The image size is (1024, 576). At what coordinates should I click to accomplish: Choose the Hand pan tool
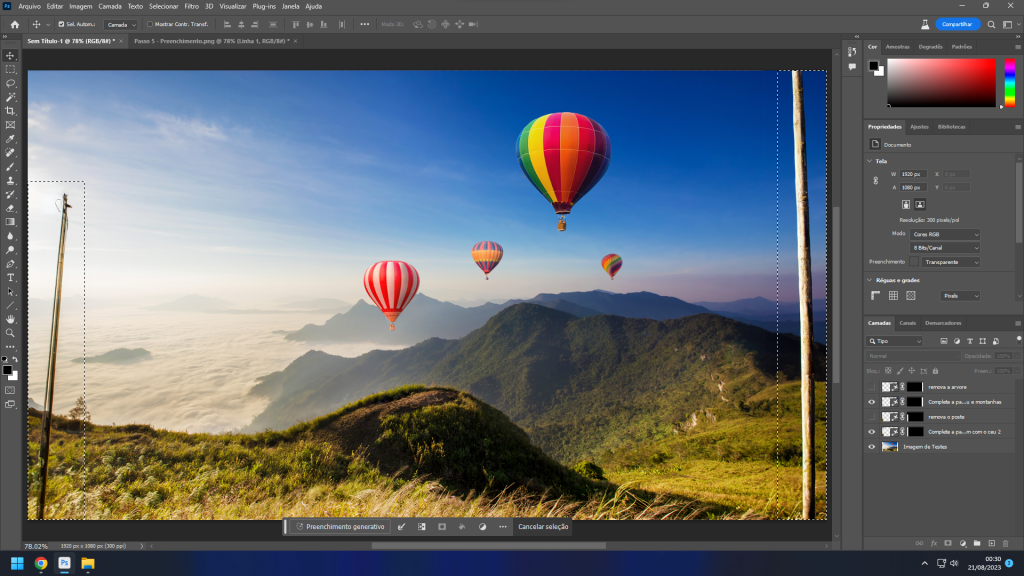pos(11,319)
